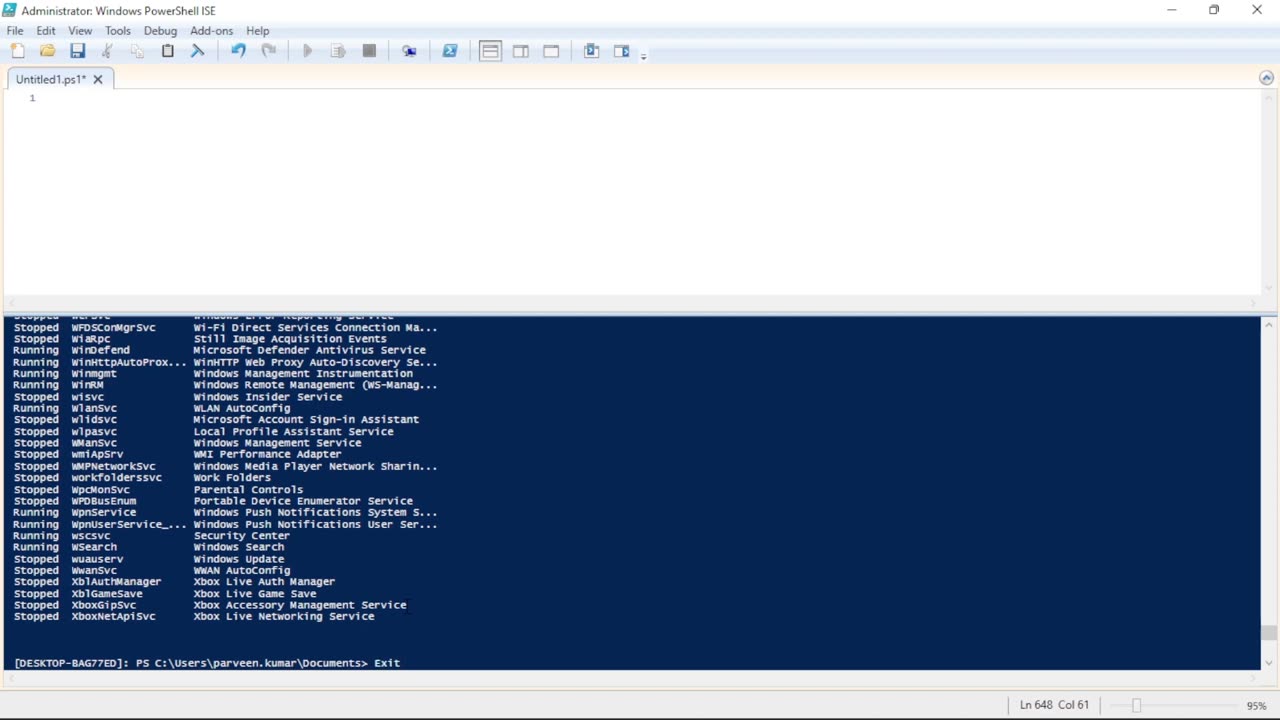Viewport: 1280px width, 720px height.
Task: Click the Parental Controls display name
Action: (248, 490)
